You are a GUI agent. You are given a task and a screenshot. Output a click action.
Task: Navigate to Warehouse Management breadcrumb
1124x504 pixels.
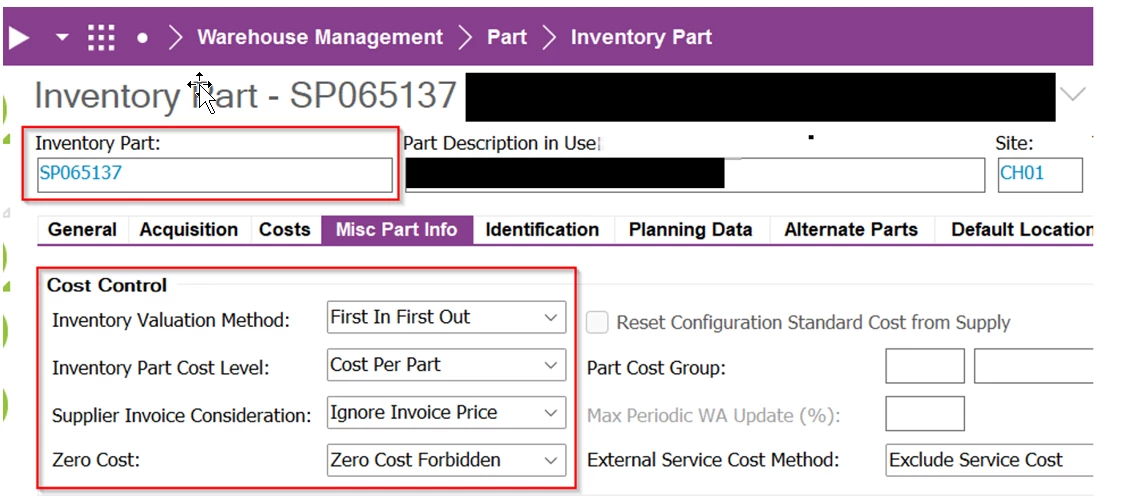click(320, 38)
